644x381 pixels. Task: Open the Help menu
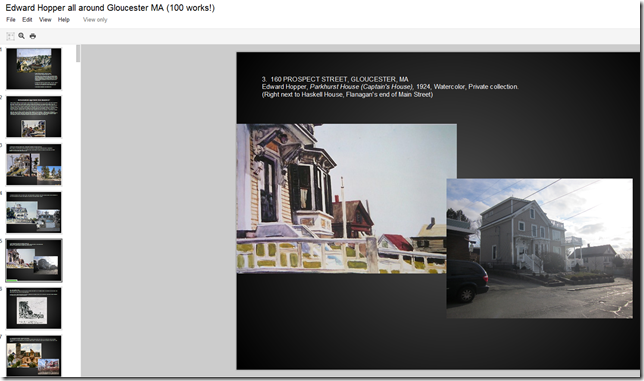64,19
